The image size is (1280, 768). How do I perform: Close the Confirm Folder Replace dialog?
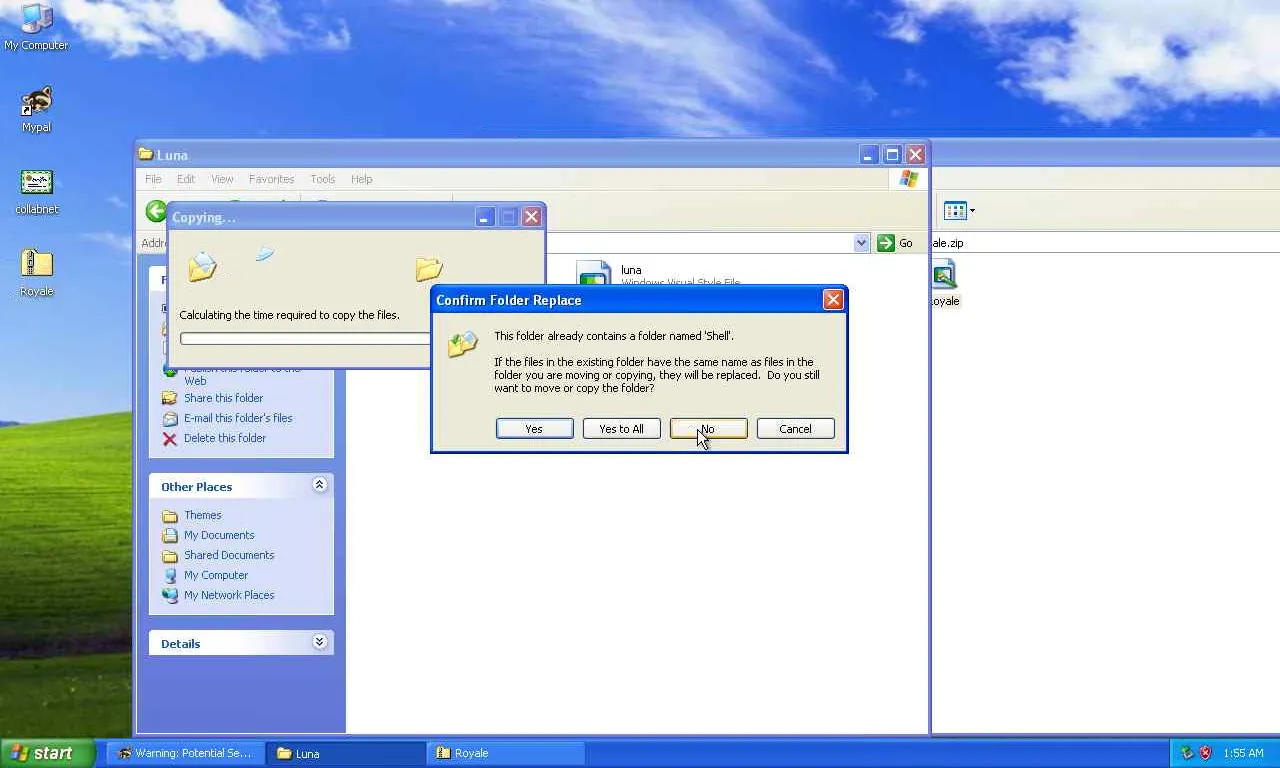click(833, 300)
